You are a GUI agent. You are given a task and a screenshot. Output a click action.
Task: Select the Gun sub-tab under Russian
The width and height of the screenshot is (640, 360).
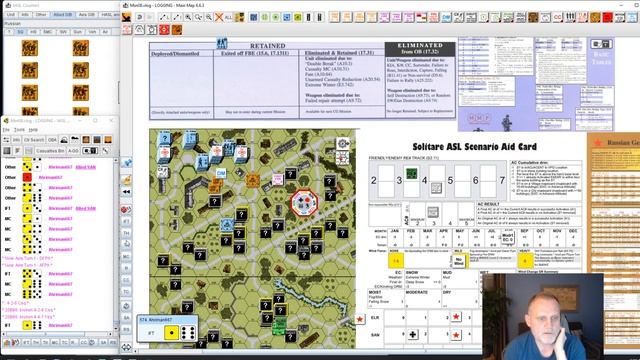pos(78,31)
